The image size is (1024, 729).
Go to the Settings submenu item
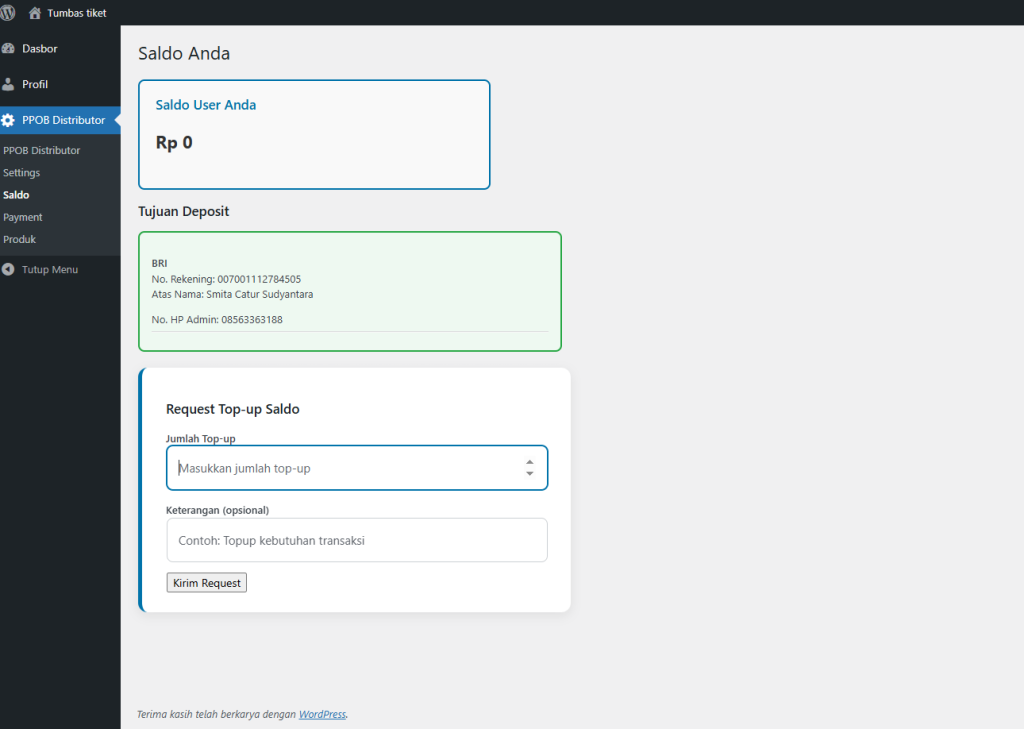(x=22, y=173)
